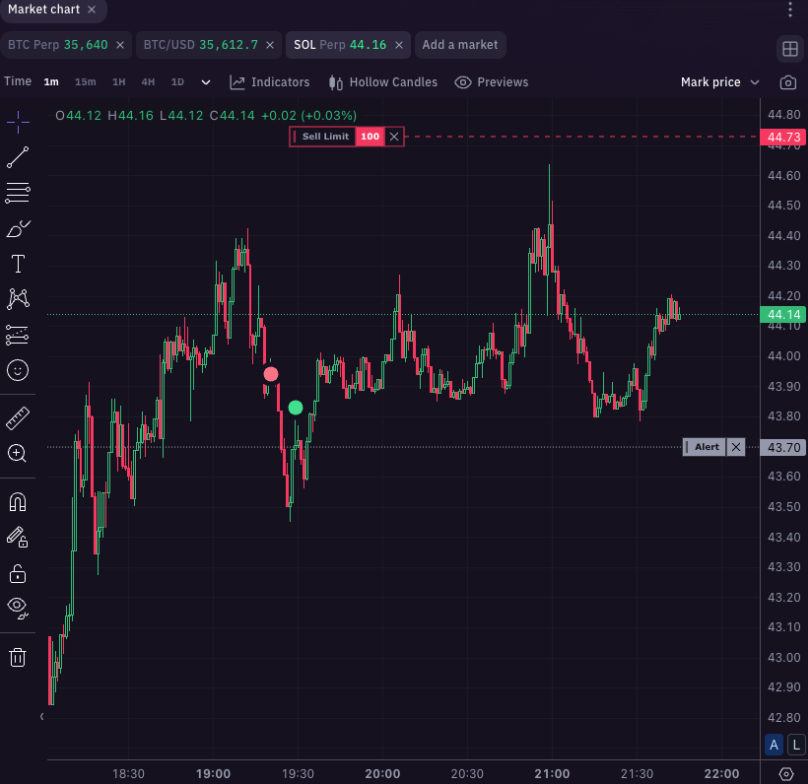Click the 19:00 time axis label

tap(213, 774)
